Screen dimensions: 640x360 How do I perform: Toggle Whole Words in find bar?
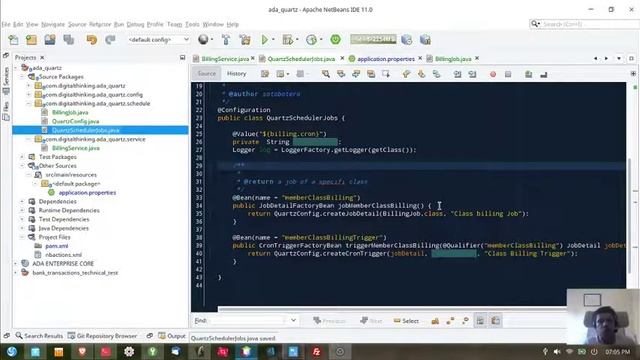point(450,321)
